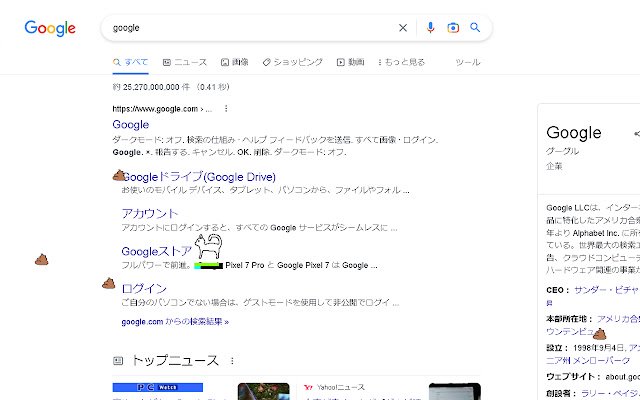This screenshot has height=400, width=640.
Task: Open options dots beside google.com URL
Action: (x=226, y=109)
